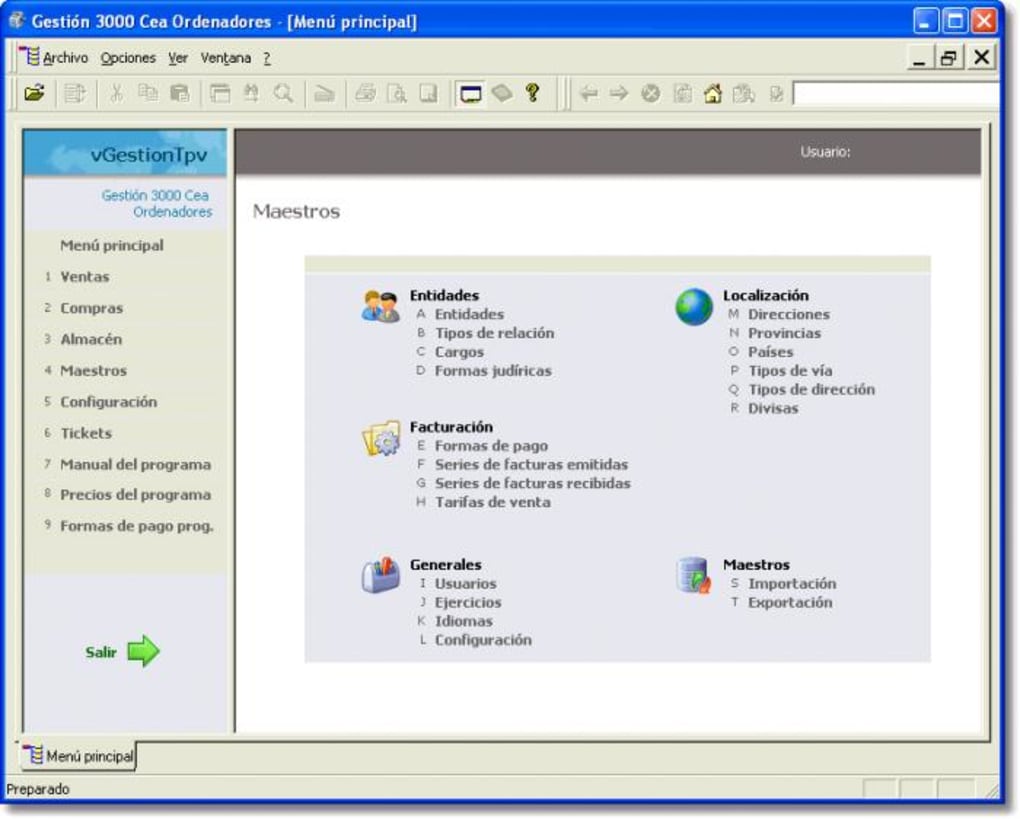The image size is (1020, 819).
Task: Click the Maestros database icon
Action: [x=693, y=575]
